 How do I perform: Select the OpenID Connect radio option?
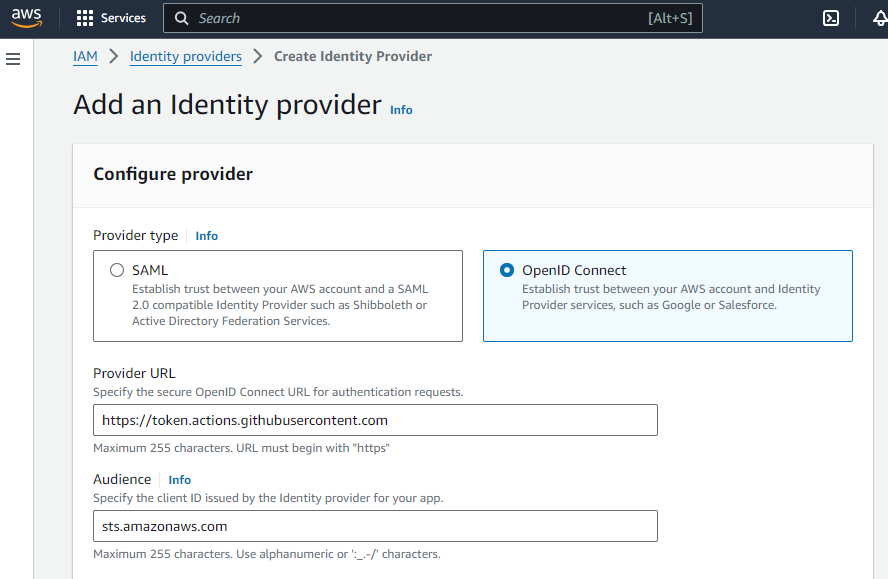[507, 270]
